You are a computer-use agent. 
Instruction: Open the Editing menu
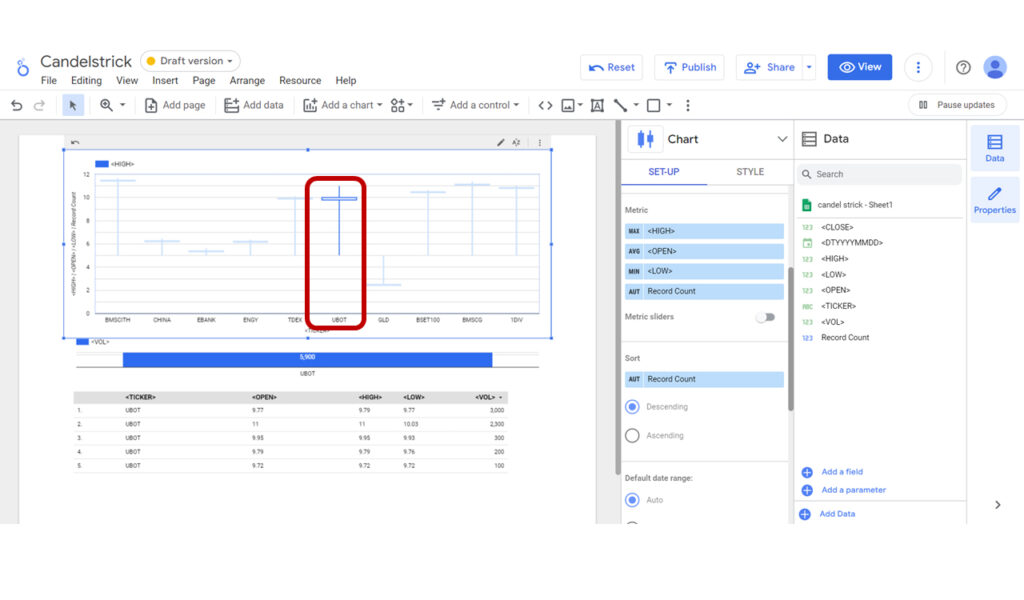click(86, 80)
